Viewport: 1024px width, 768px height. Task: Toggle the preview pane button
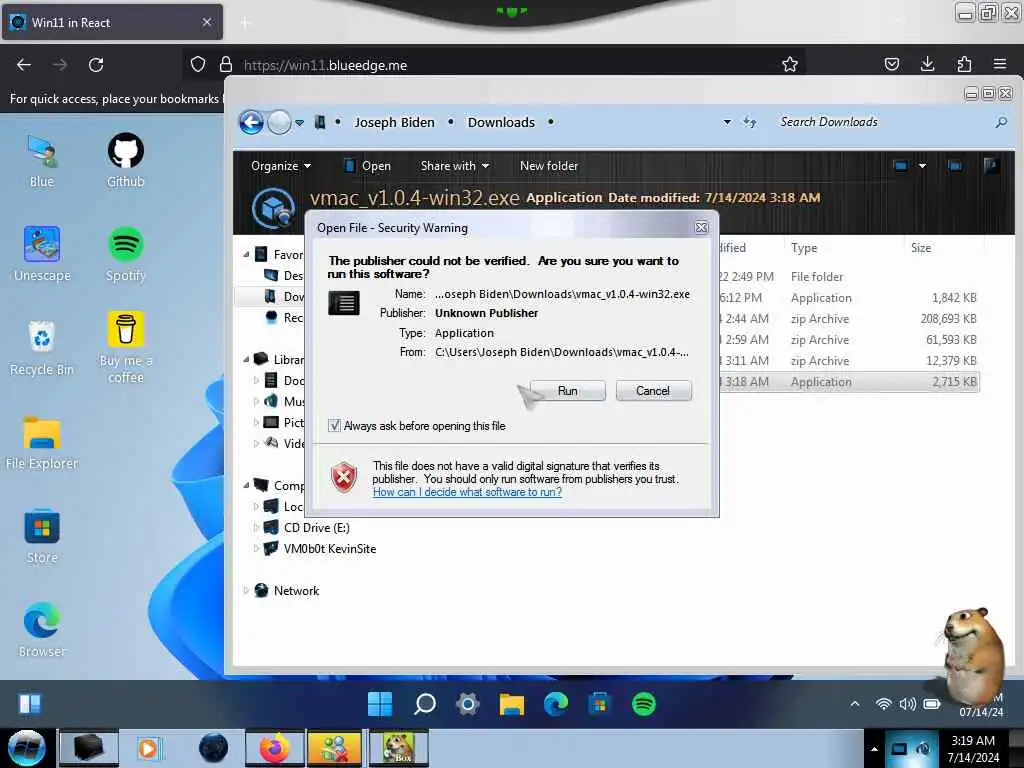click(x=955, y=166)
